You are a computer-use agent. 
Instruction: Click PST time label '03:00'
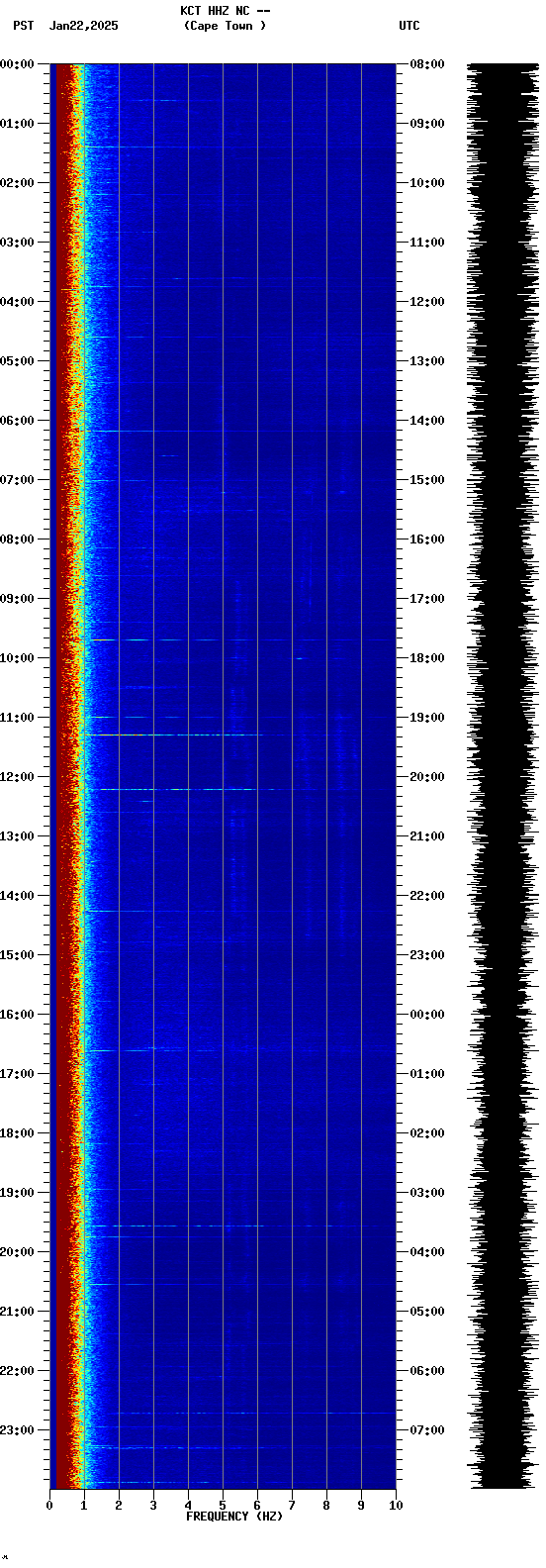pyautogui.click(x=17, y=243)
